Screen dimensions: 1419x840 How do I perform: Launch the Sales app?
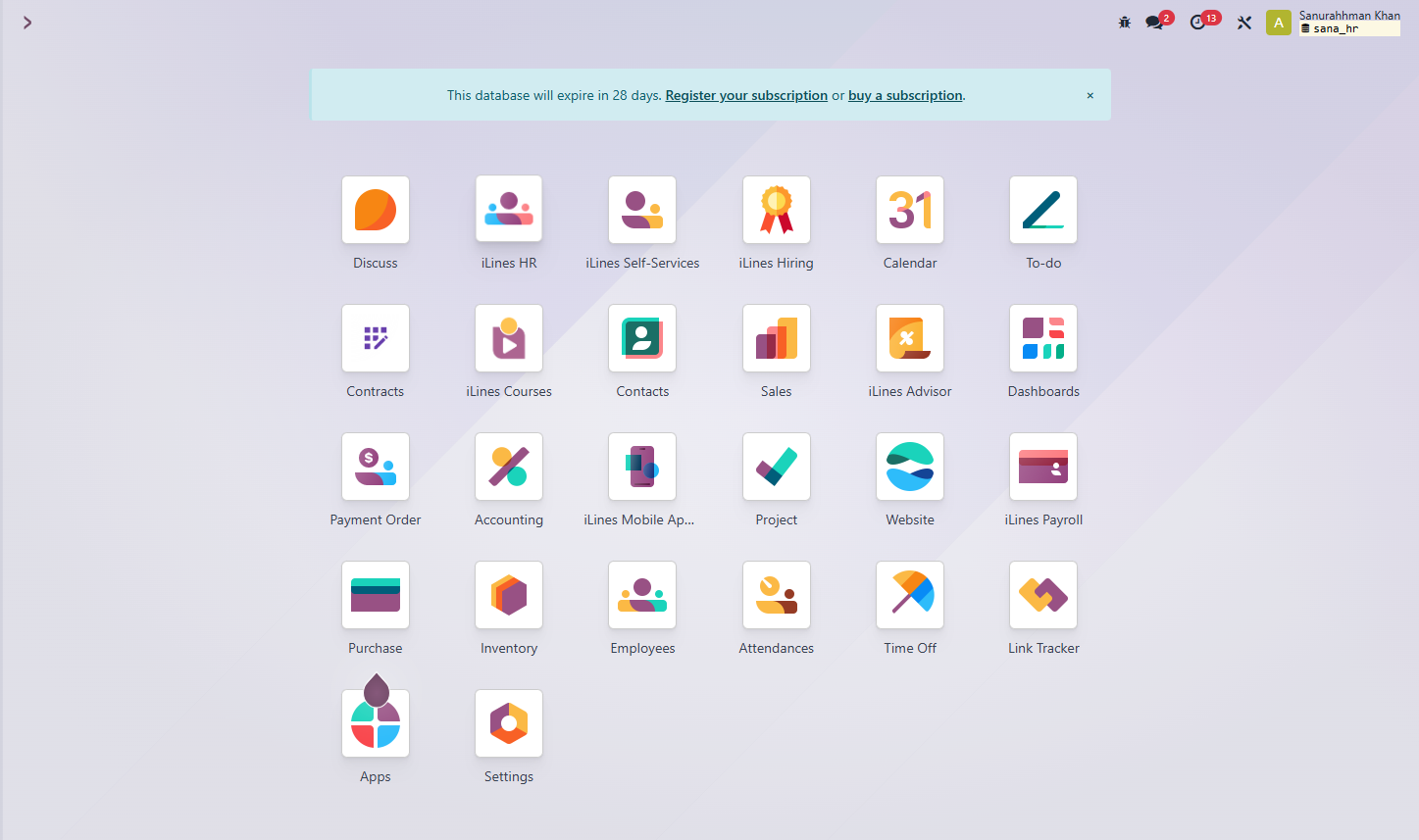(x=777, y=338)
